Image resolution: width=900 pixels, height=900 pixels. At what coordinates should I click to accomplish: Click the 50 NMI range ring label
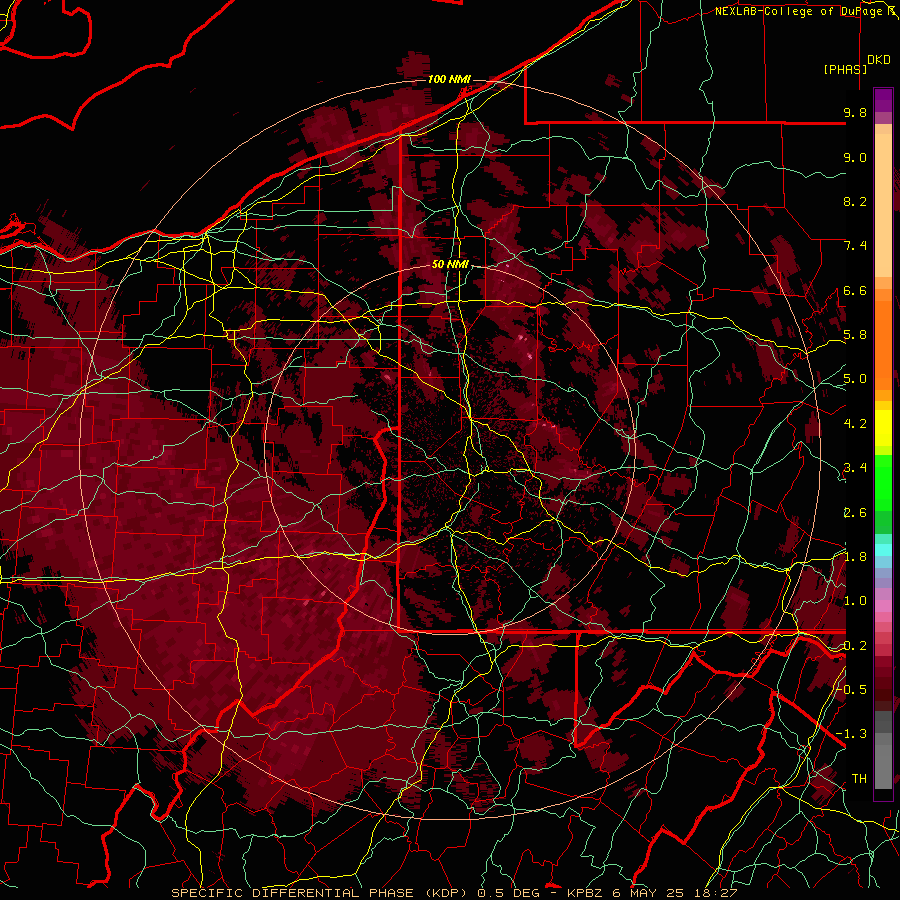450,265
